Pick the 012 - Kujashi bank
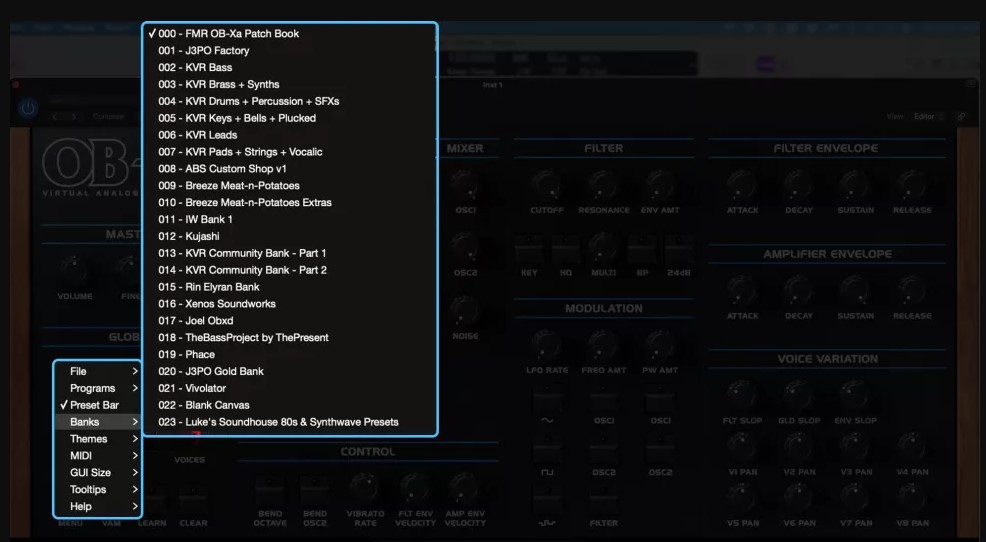 pyautogui.click(x=290, y=236)
